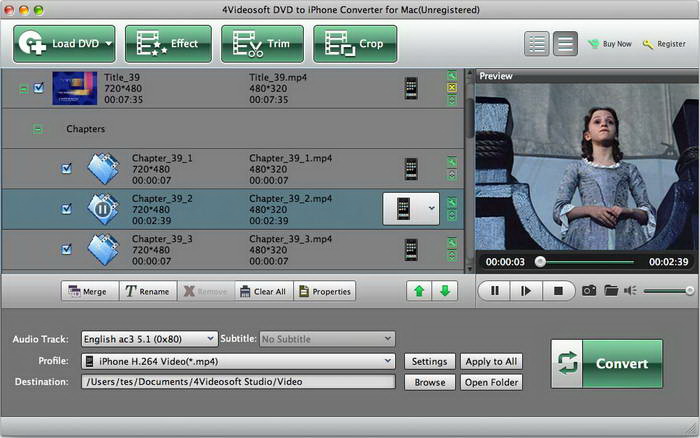Click the wrench settings icon for Title_39

coord(452,76)
